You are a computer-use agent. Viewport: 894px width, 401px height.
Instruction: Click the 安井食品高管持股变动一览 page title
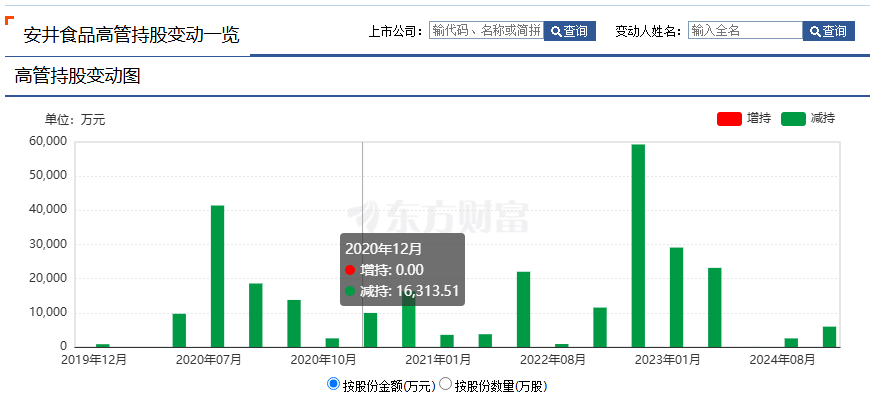(132, 35)
